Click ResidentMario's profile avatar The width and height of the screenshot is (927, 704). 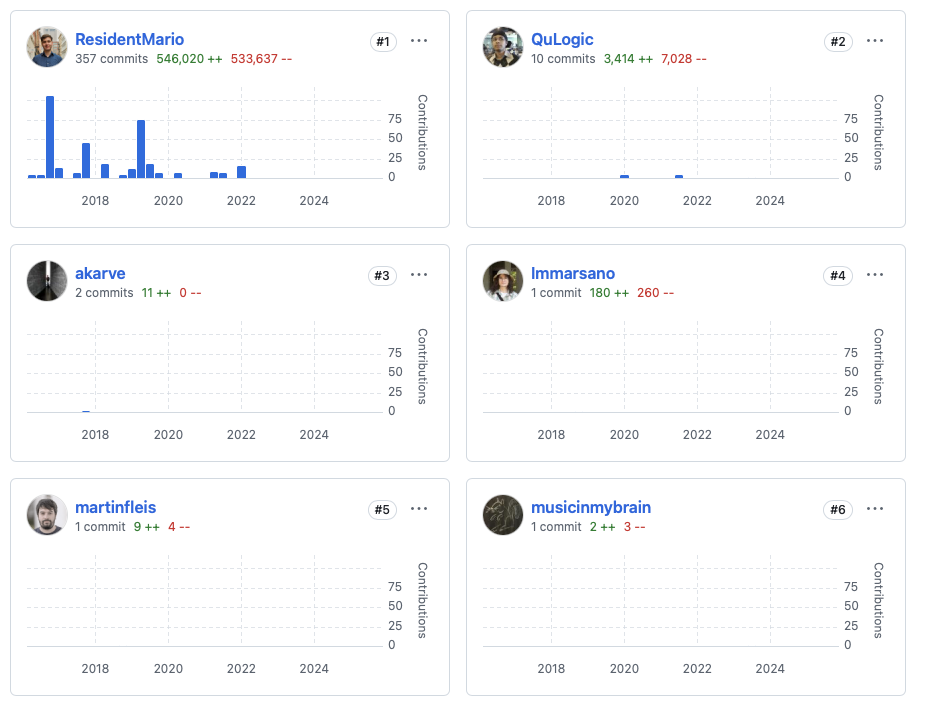click(47, 47)
